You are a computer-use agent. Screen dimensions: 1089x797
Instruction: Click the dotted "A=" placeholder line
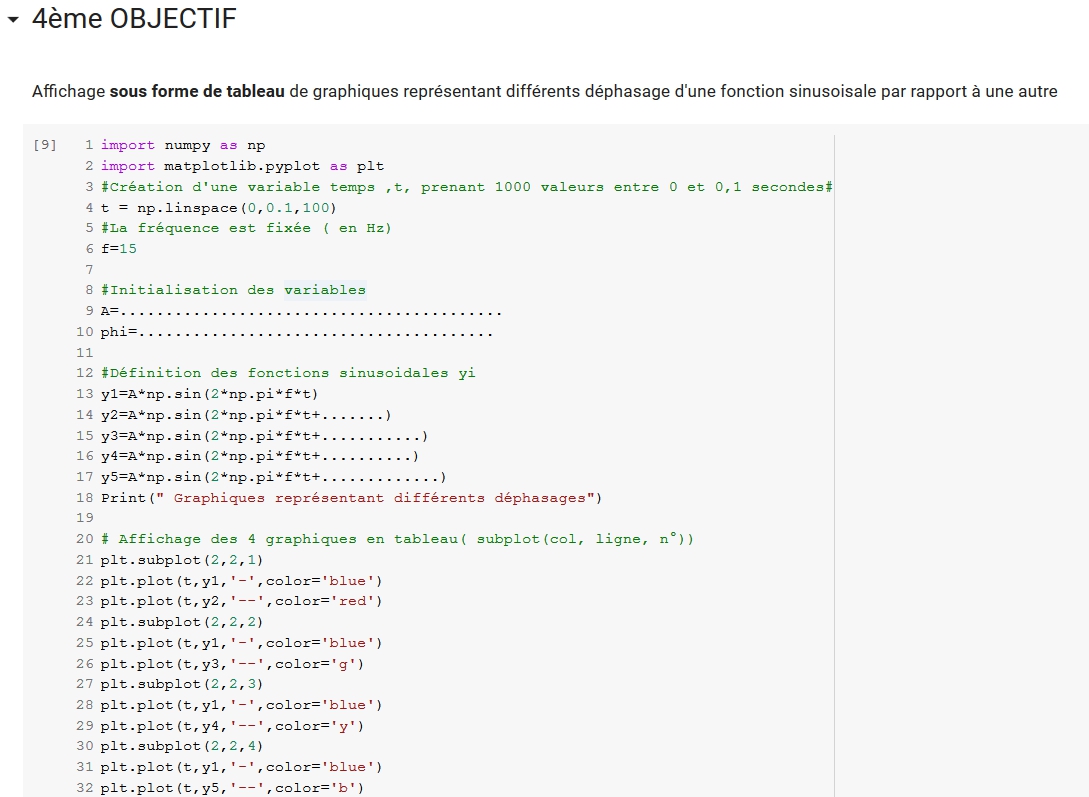tap(300, 311)
